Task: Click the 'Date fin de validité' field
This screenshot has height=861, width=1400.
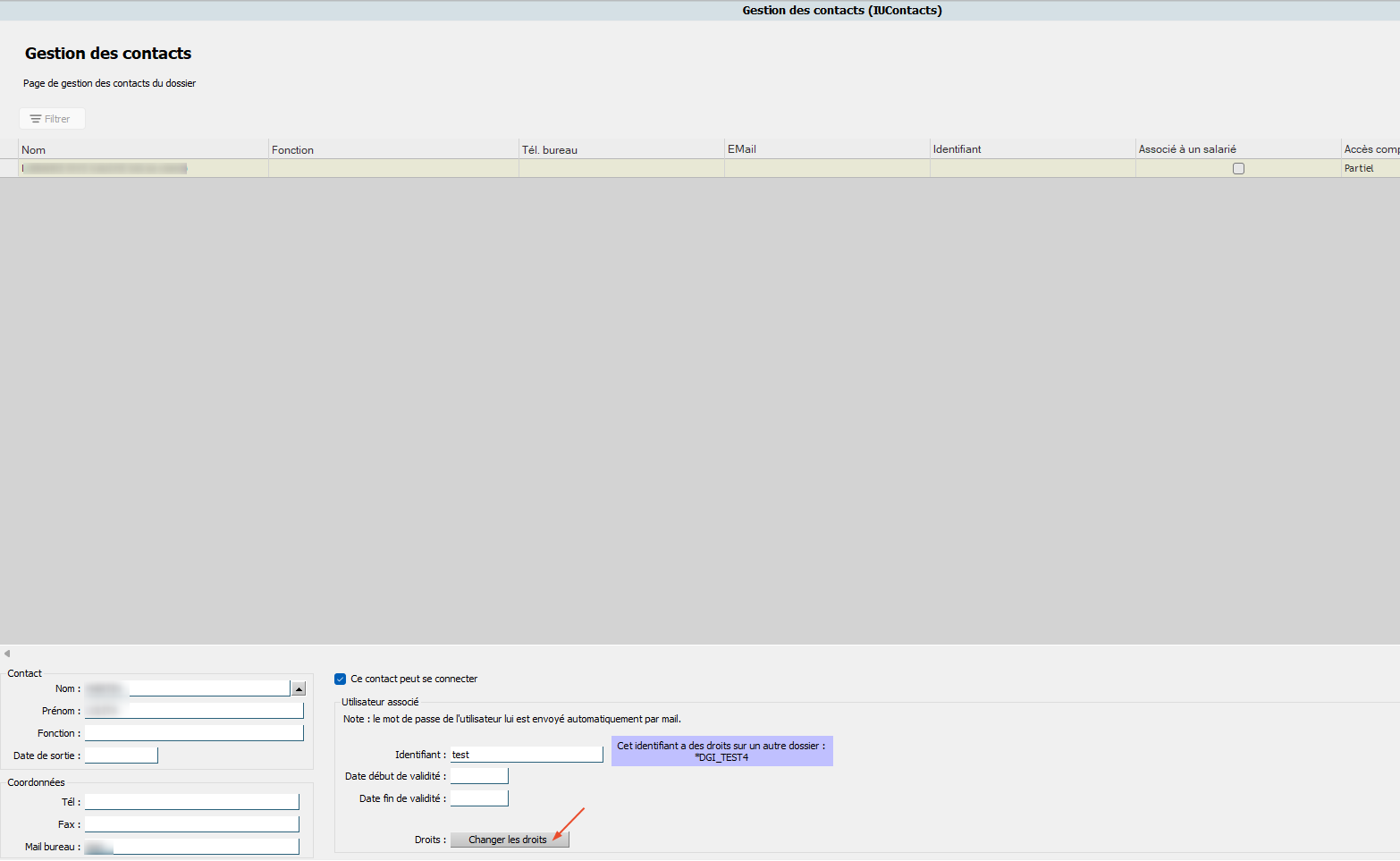Action: (479, 798)
